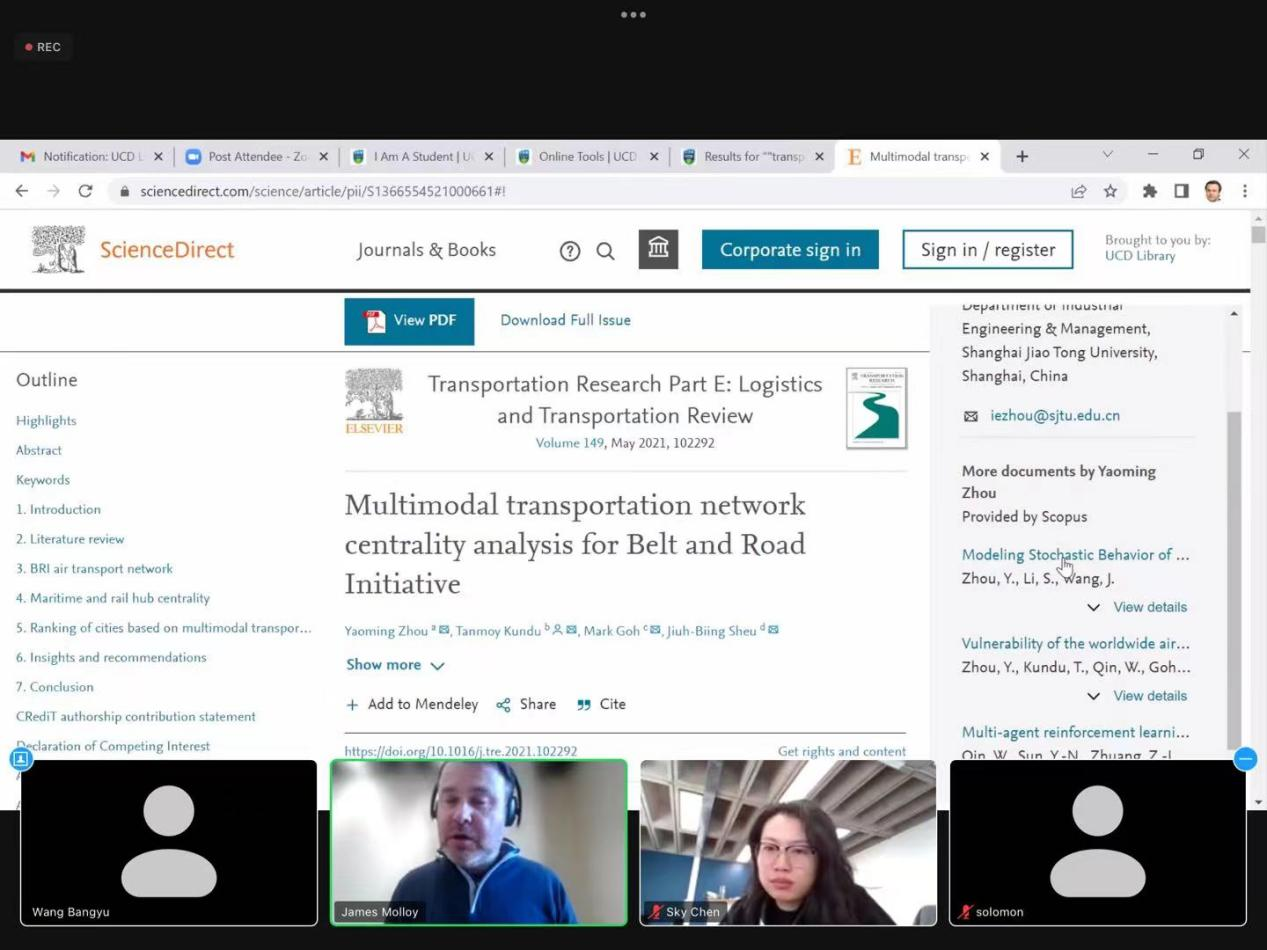
Task: Switch to the Online Tools UCD tab
Action: 586,157
